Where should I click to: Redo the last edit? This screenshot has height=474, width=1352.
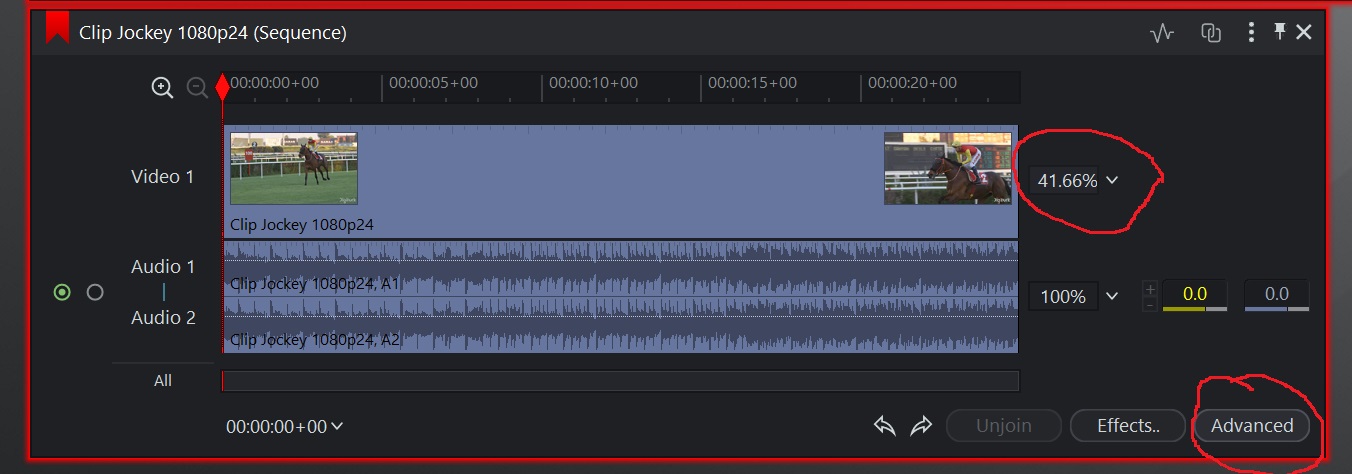point(921,426)
